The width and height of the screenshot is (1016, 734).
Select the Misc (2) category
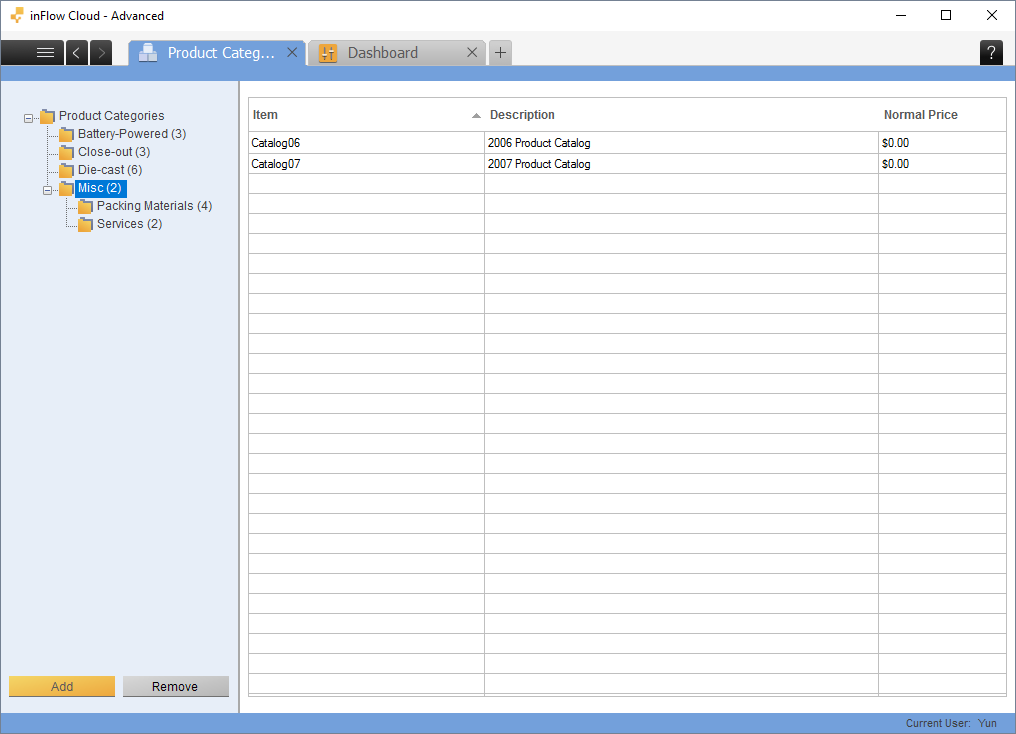[x=100, y=188]
